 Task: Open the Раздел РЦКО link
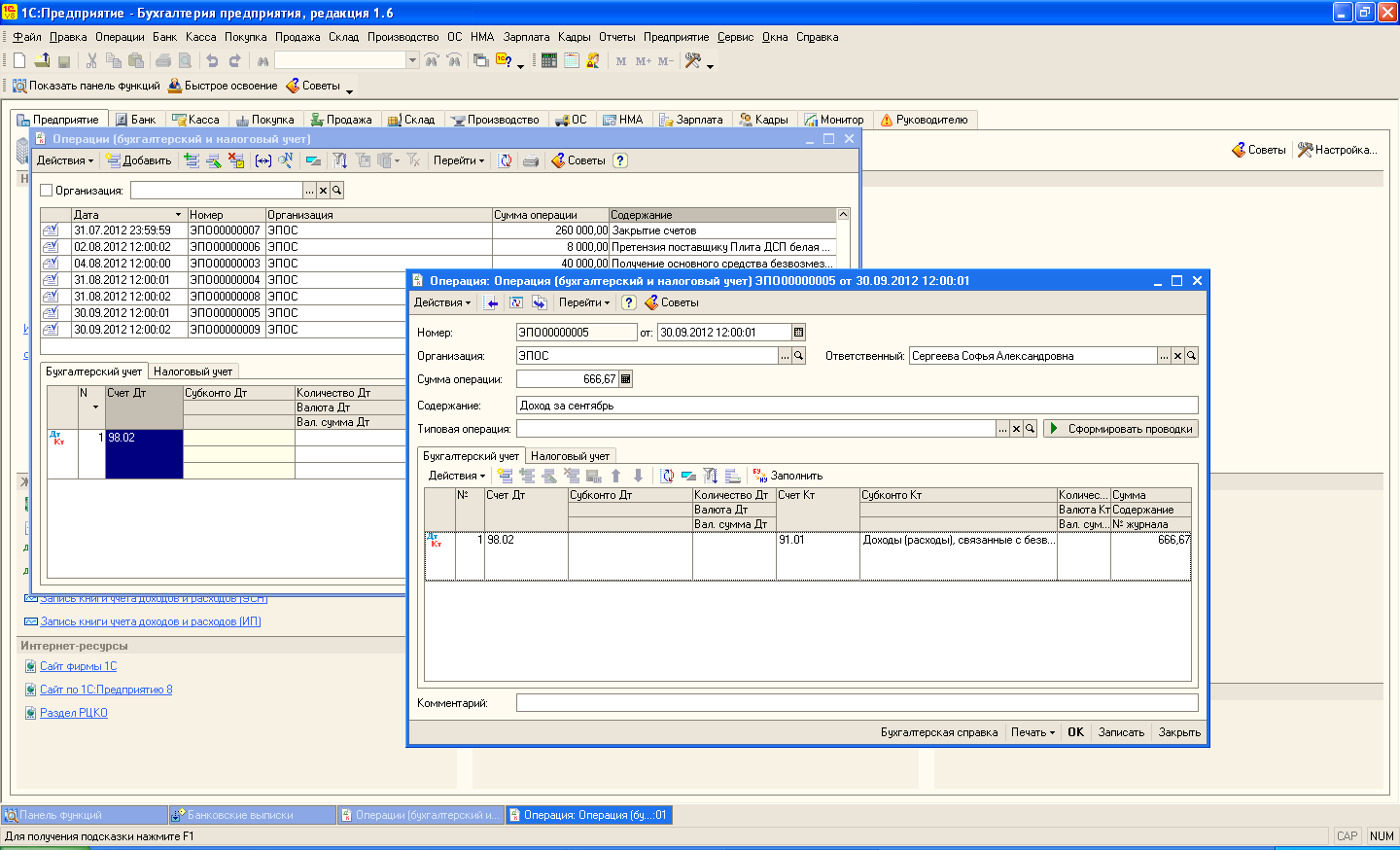pyautogui.click(x=74, y=713)
